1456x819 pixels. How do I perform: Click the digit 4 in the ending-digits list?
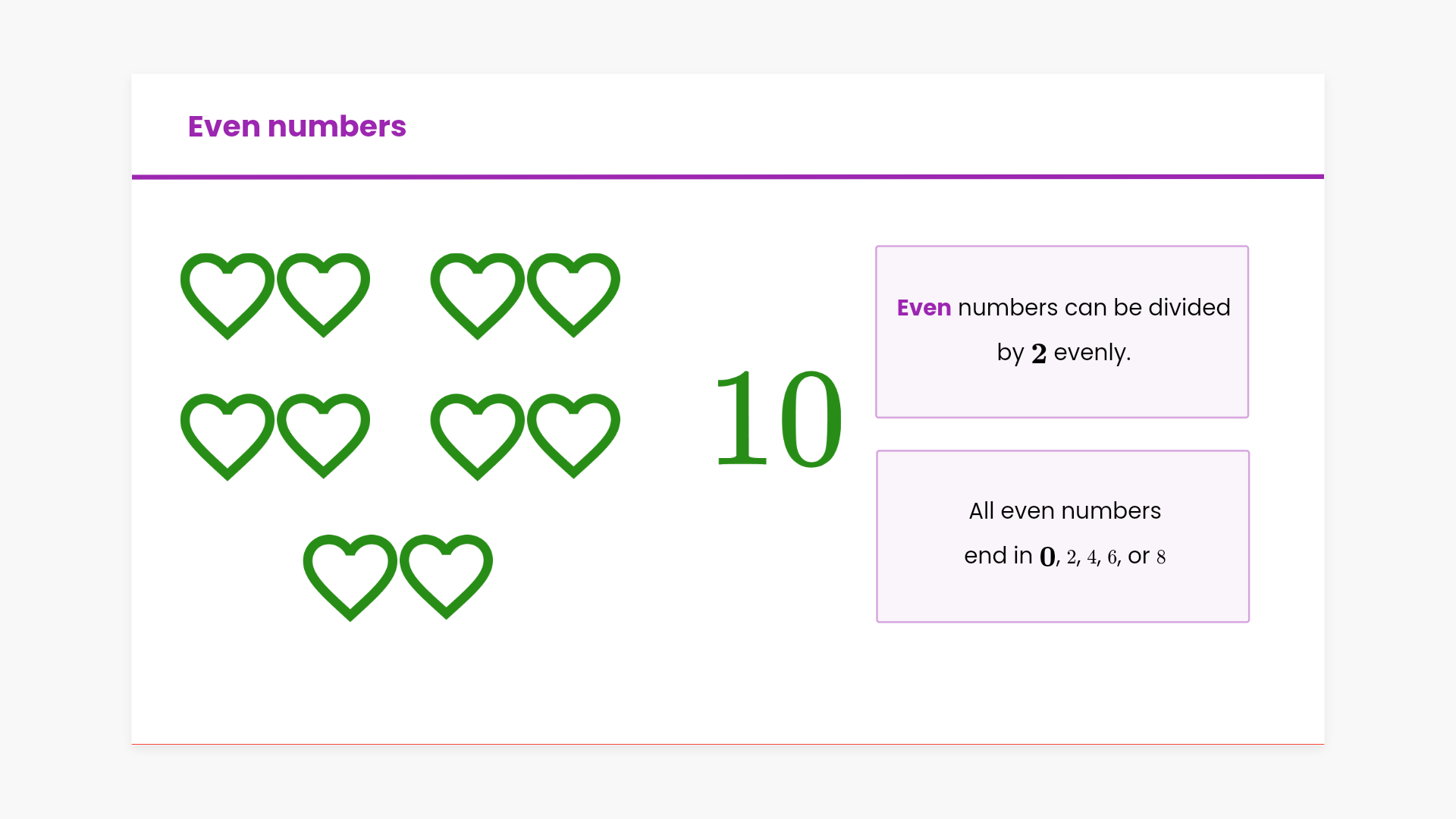[x=1092, y=558]
